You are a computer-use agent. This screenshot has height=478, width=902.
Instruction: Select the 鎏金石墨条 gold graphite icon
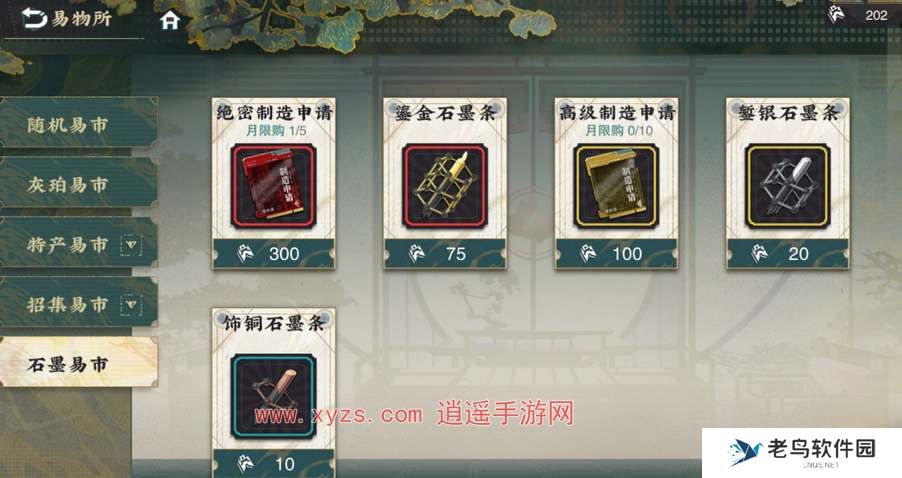(x=445, y=186)
